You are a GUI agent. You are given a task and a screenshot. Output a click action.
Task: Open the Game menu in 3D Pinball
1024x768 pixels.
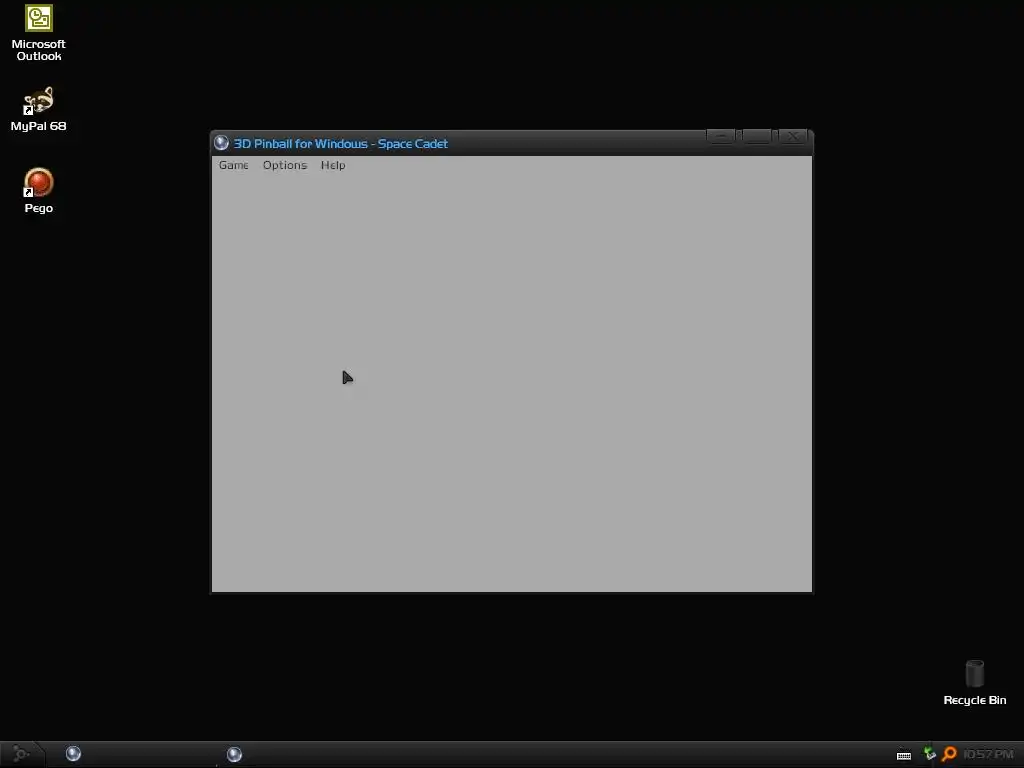pos(233,165)
